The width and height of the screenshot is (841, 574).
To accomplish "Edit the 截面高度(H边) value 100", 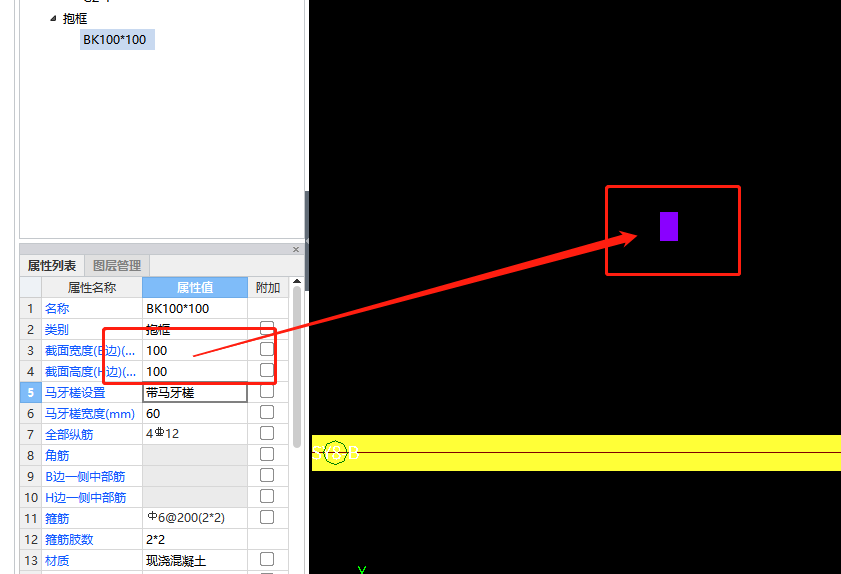I will coord(195,371).
